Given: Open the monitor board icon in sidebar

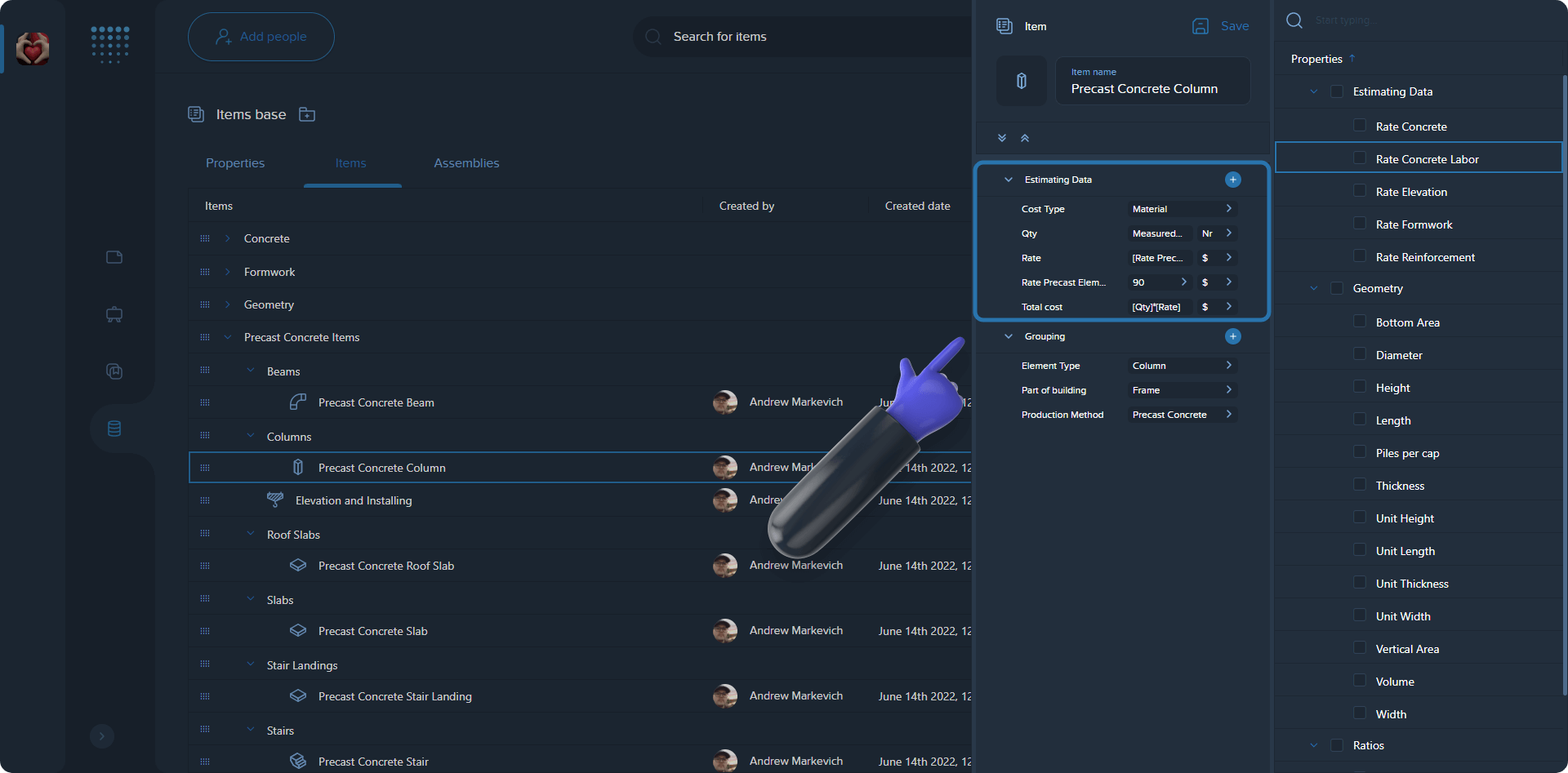Looking at the screenshot, I should (114, 314).
